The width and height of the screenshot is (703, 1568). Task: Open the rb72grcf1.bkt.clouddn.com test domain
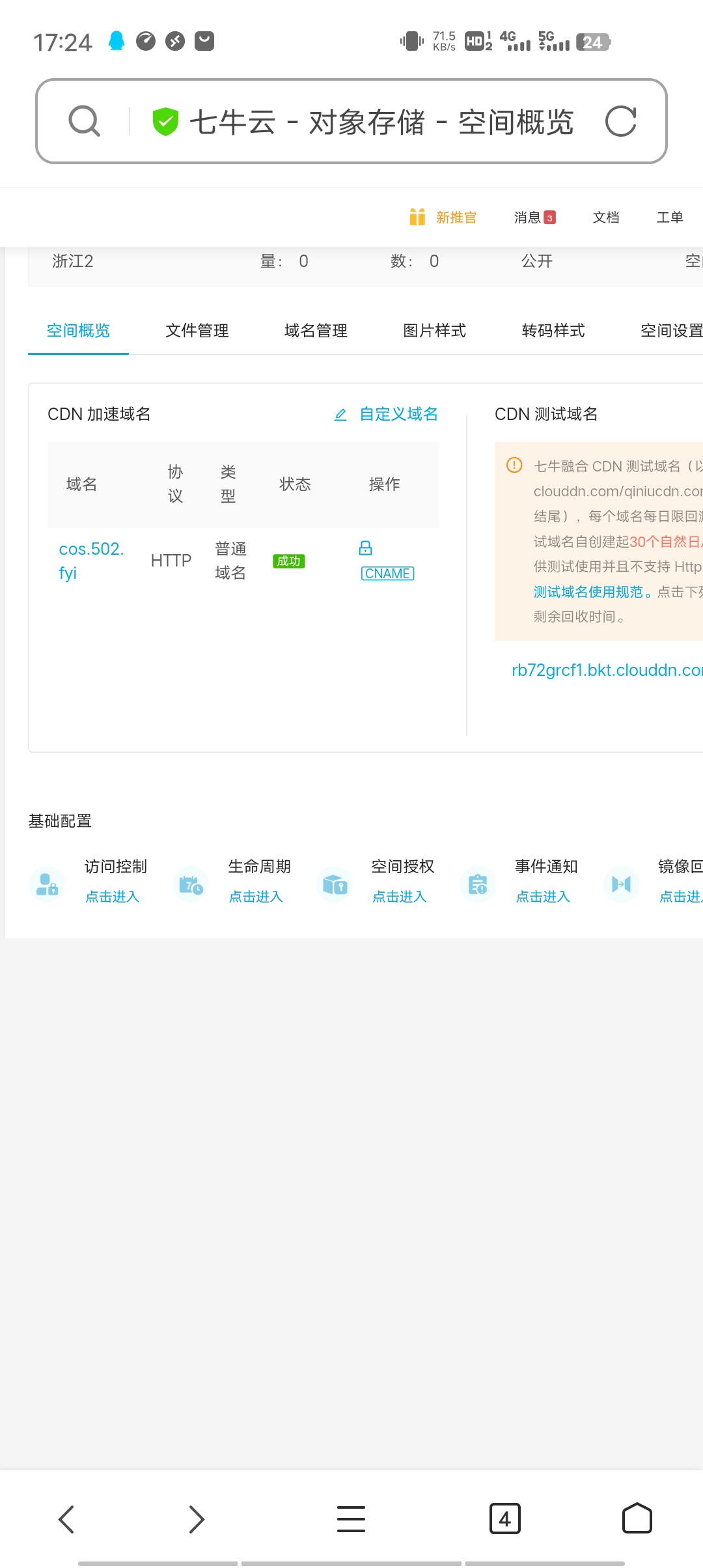(607, 670)
